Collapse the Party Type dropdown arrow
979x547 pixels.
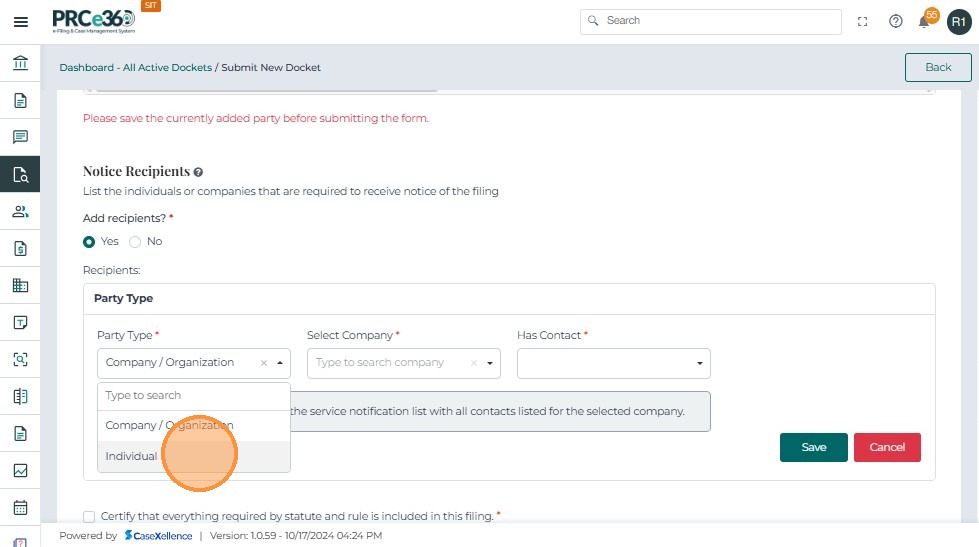click(280, 363)
